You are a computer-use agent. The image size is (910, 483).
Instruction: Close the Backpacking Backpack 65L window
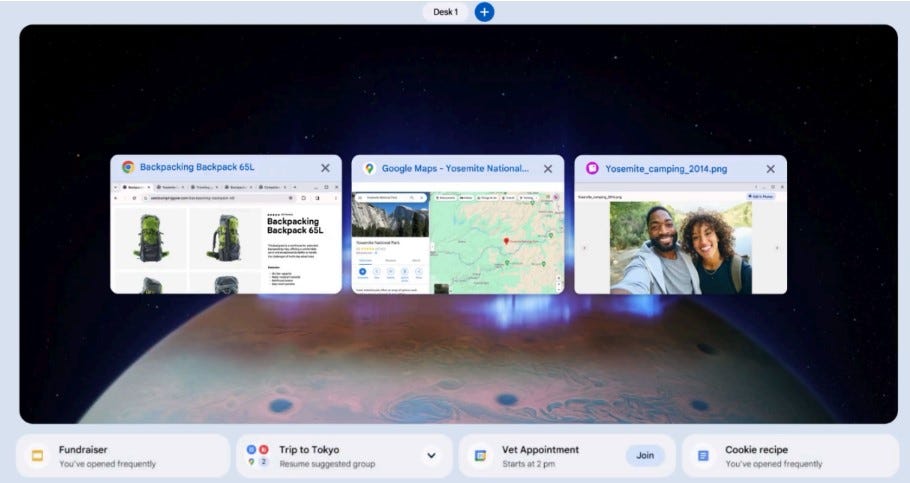click(x=326, y=168)
